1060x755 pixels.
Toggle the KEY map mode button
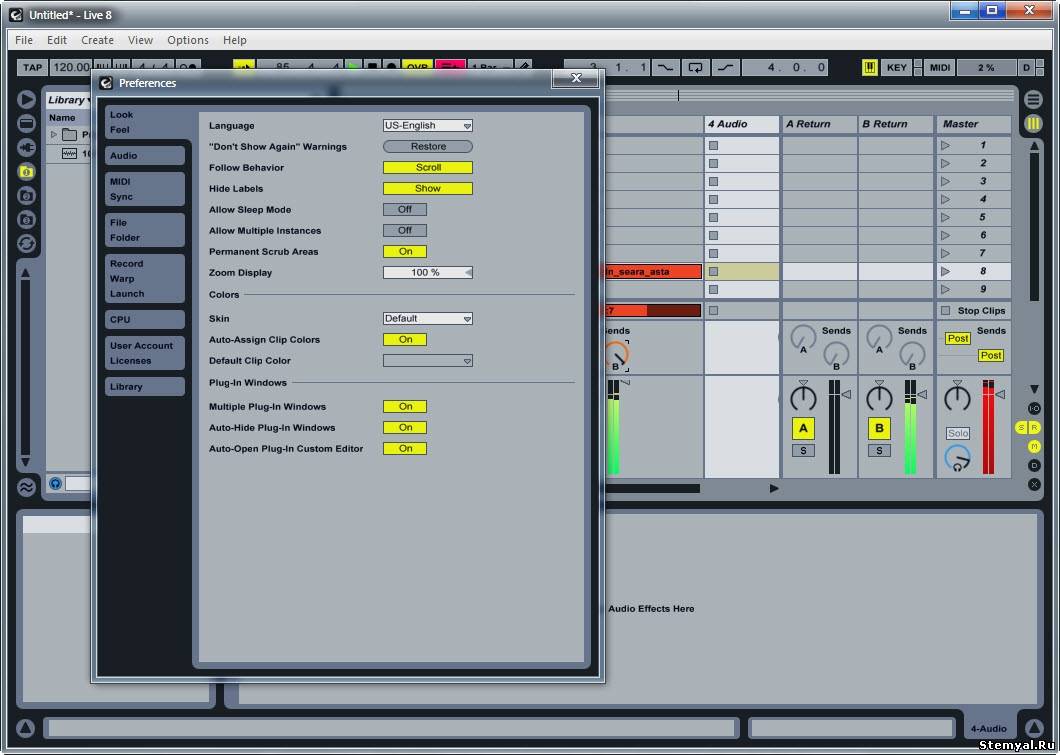(x=896, y=68)
